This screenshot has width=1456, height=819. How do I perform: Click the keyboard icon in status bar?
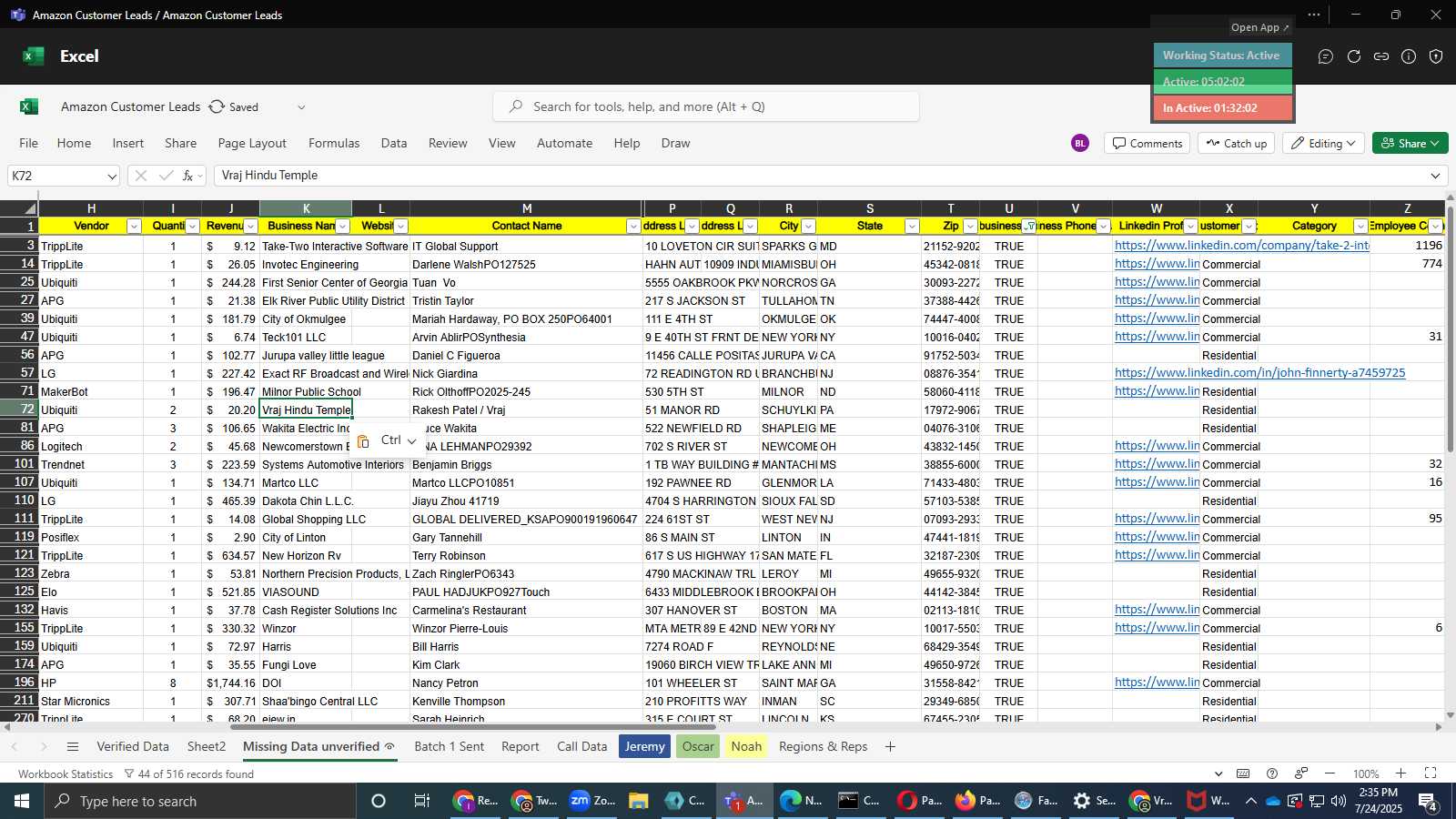tap(1243, 773)
